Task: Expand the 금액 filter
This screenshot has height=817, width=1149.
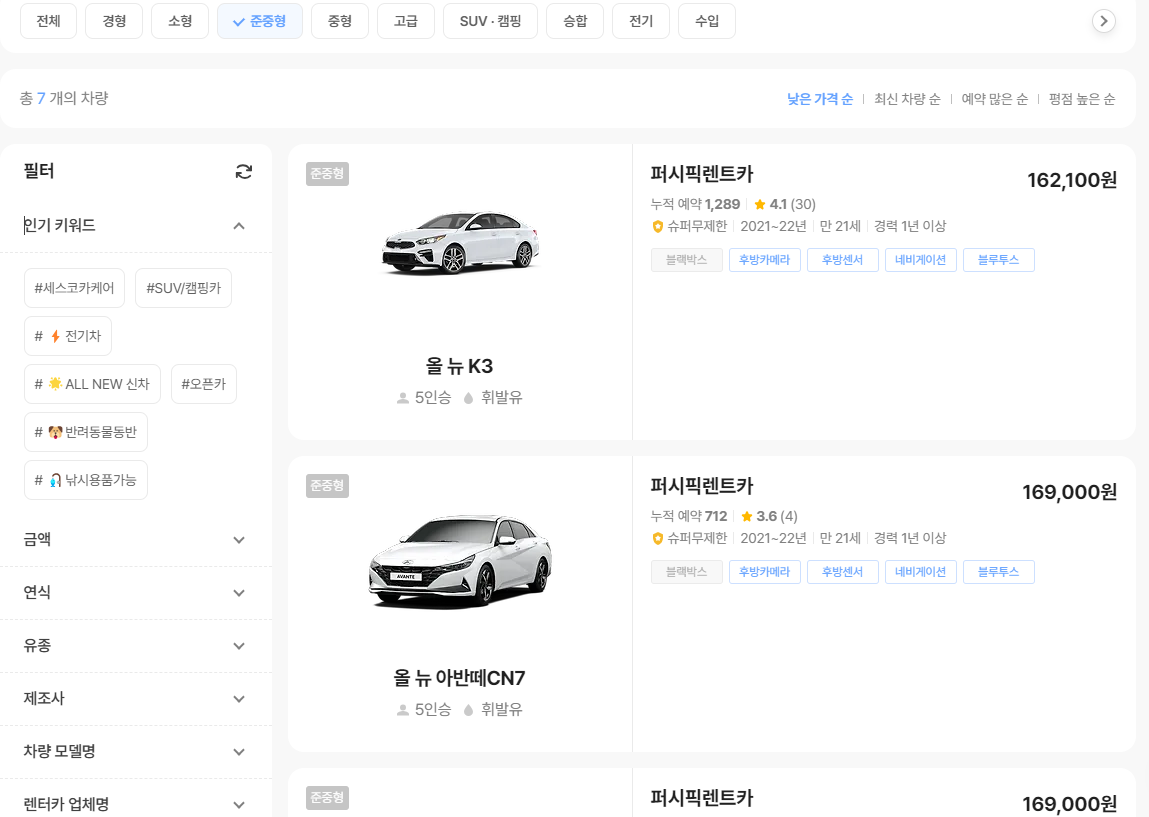Action: coord(239,540)
